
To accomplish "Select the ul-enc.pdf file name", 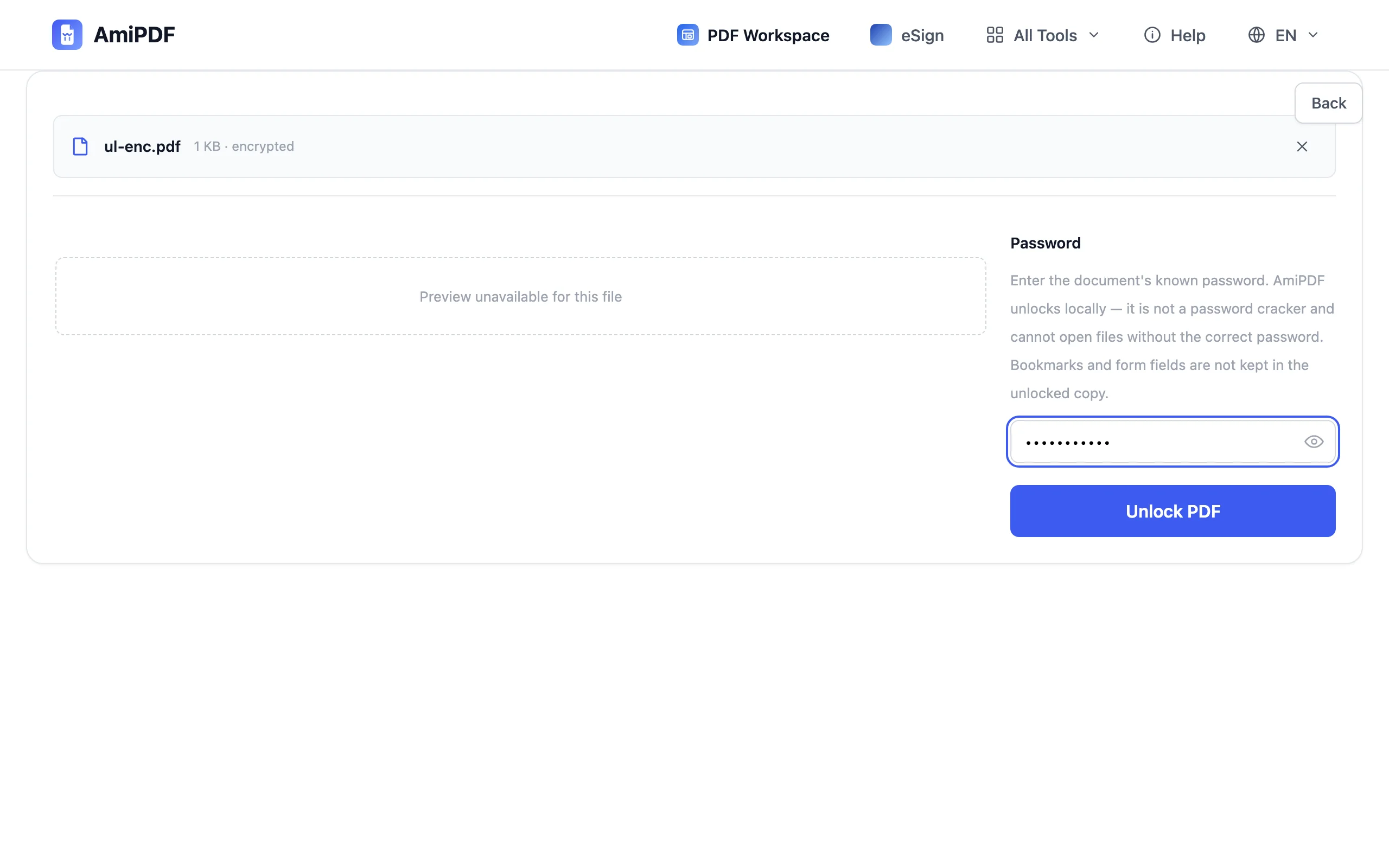I will 142,146.
